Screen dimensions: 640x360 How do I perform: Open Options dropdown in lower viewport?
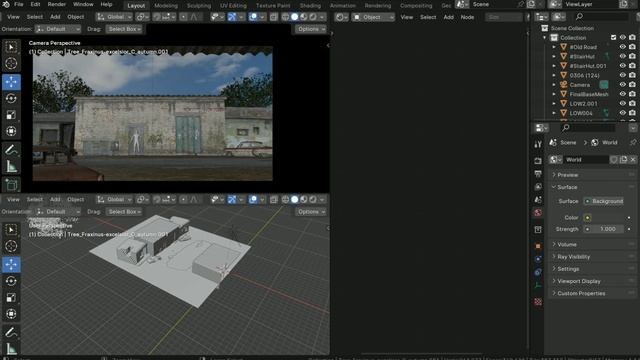click(311, 211)
